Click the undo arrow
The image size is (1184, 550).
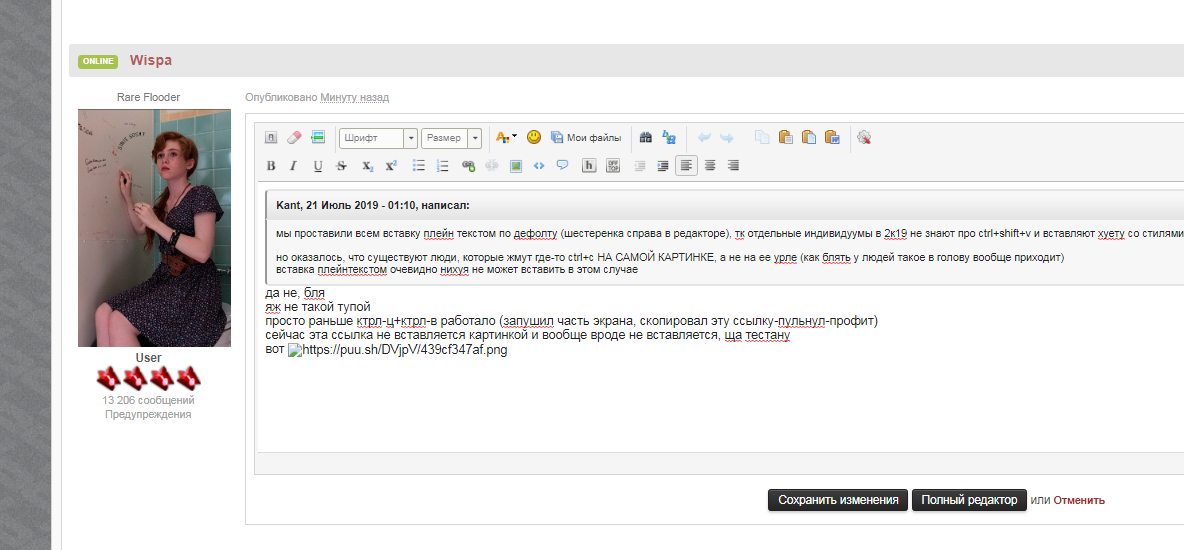pos(704,138)
